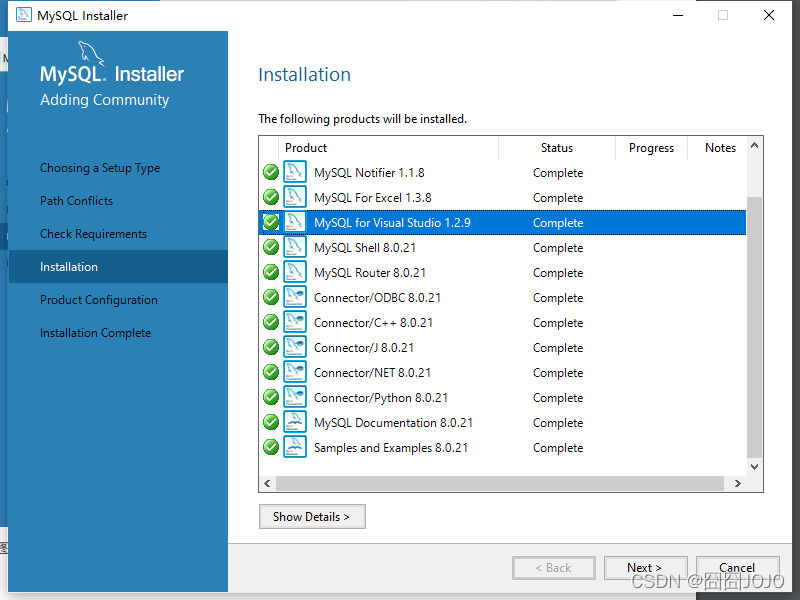Select the Connector/Python 8.0.21 row text
The height and width of the screenshot is (600, 800).
point(381,397)
